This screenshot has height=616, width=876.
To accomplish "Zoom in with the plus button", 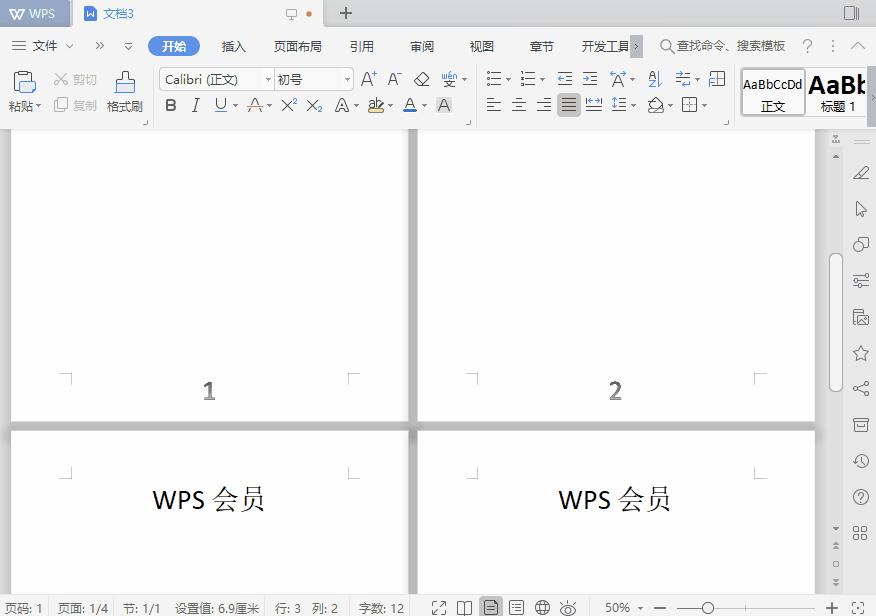I will [x=832, y=608].
